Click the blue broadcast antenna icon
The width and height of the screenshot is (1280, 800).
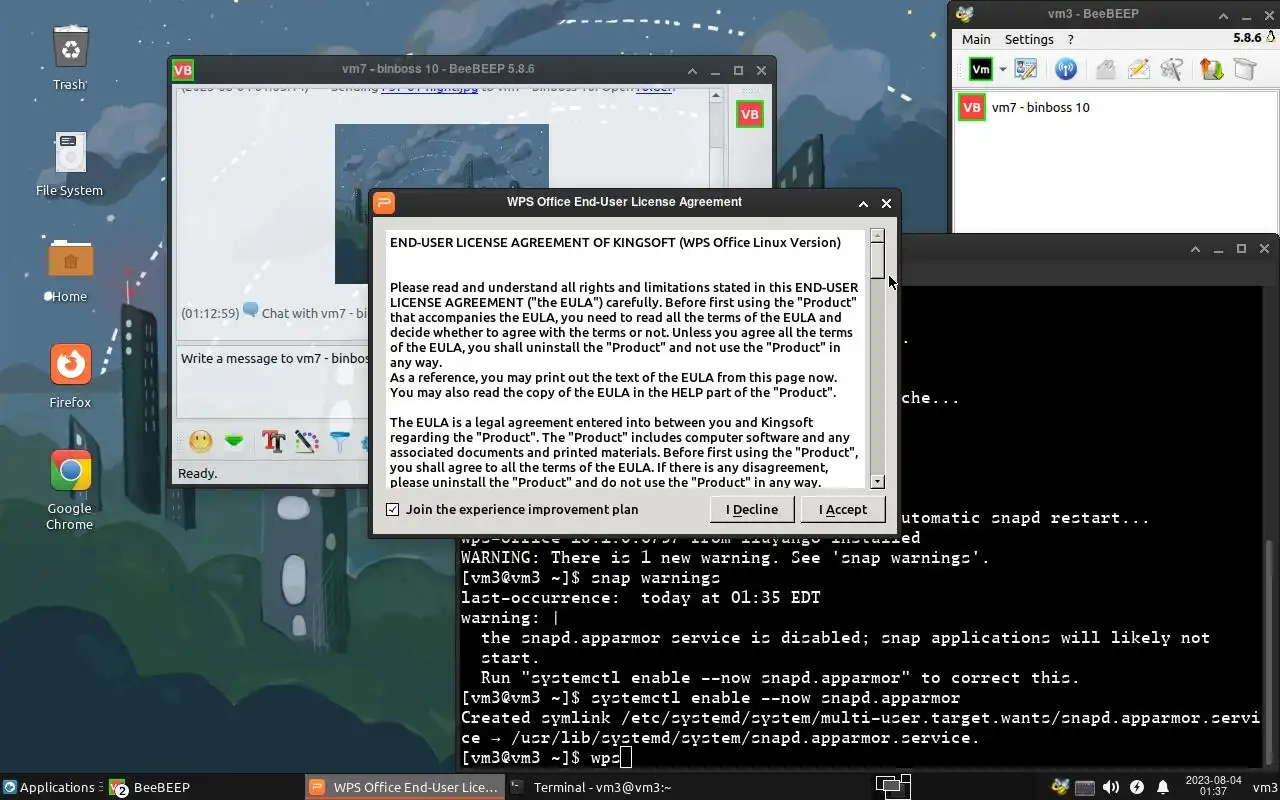click(x=1066, y=69)
